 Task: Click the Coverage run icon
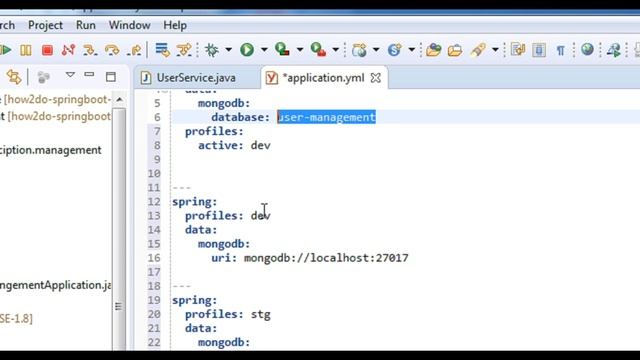282,50
